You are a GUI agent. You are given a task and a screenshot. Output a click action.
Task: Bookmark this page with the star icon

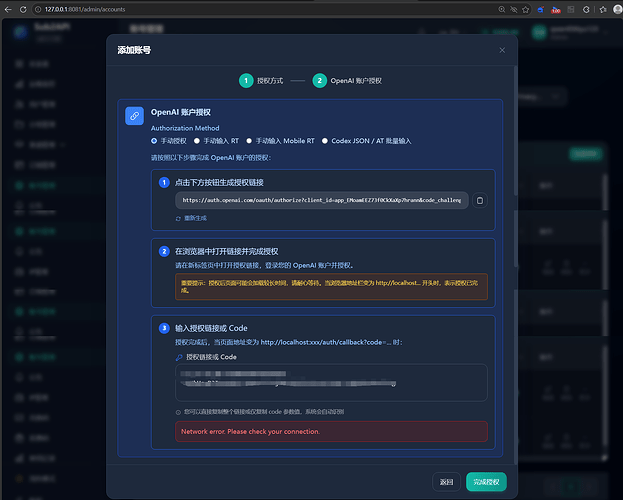pos(526,9)
